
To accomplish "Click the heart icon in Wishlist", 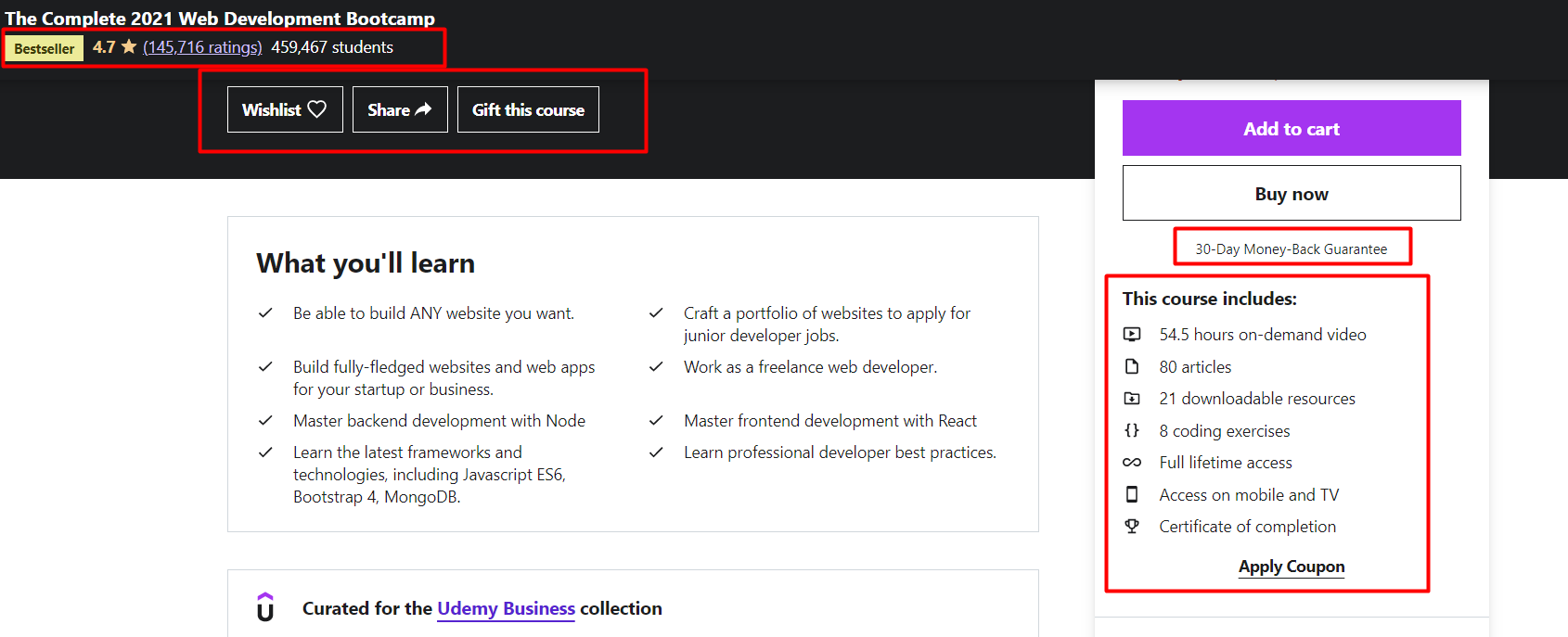I will [317, 109].
